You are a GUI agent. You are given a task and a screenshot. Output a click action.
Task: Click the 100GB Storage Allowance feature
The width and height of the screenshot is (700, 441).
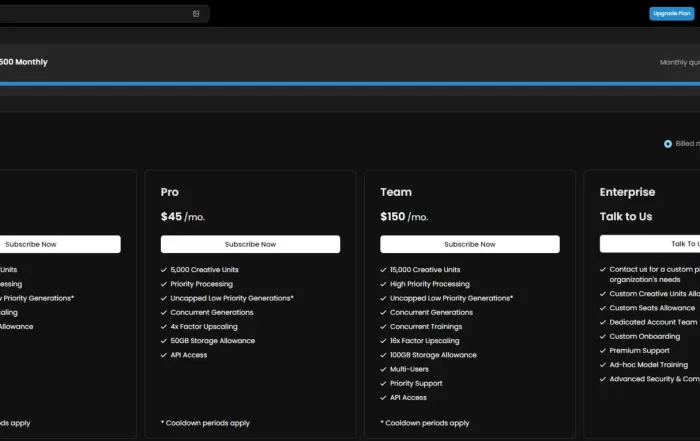(x=433, y=355)
